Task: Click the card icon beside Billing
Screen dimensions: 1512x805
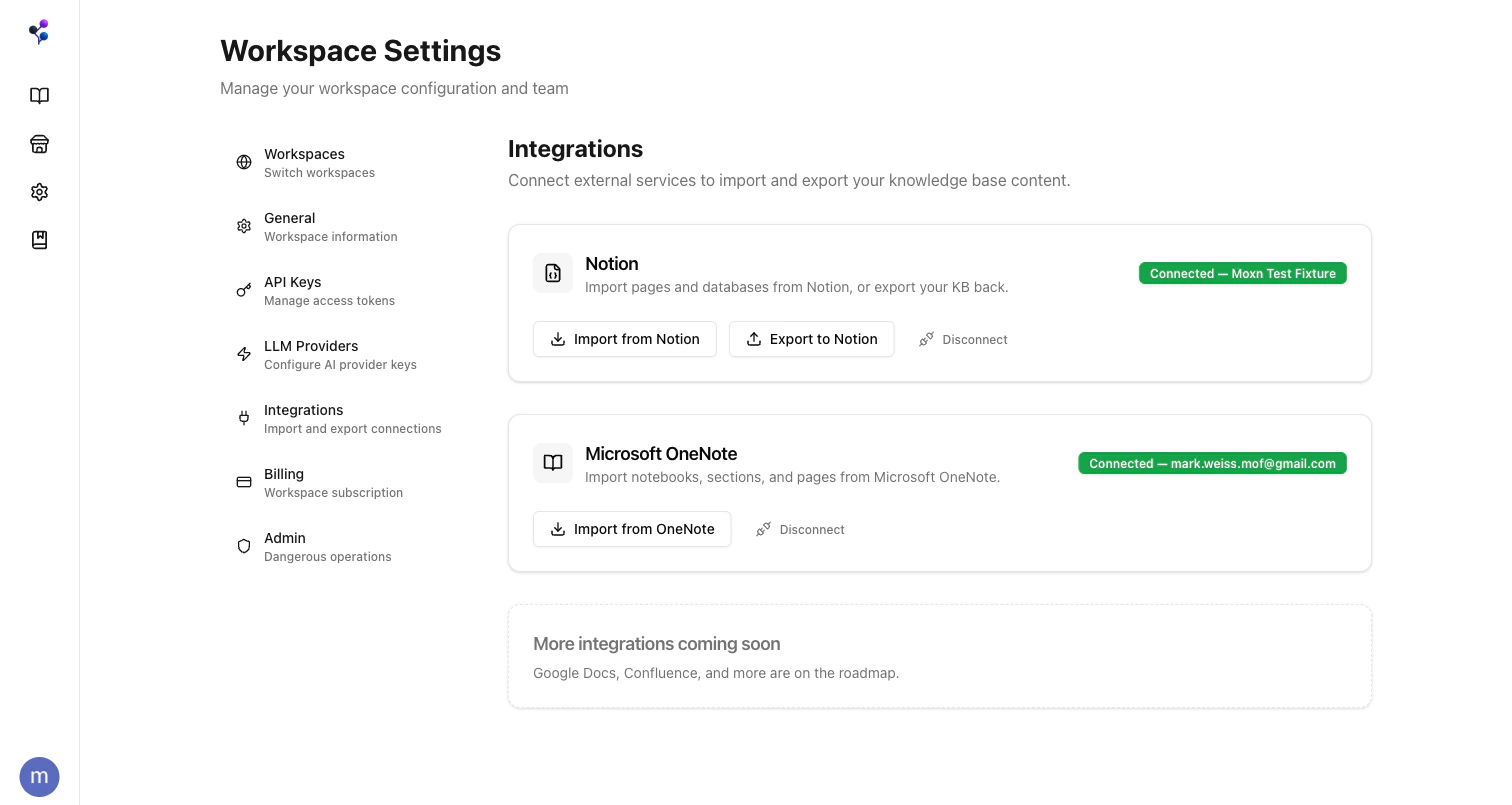Action: (x=244, y=482)
